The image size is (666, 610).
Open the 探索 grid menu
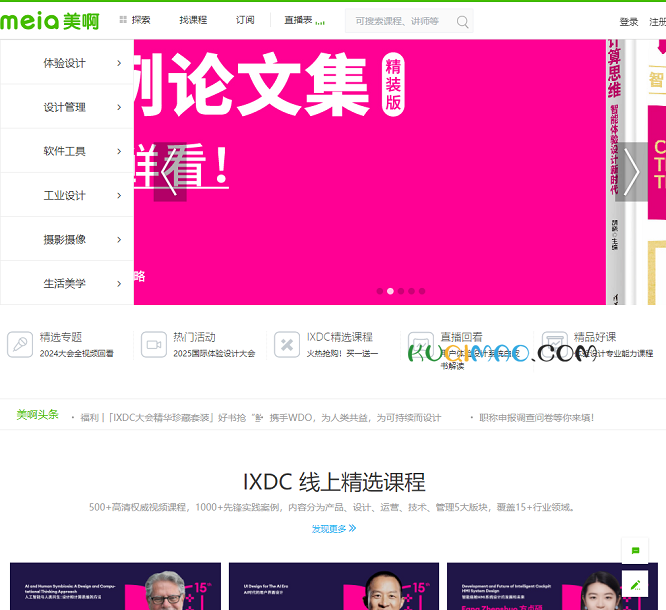click(x=135, y=20)
